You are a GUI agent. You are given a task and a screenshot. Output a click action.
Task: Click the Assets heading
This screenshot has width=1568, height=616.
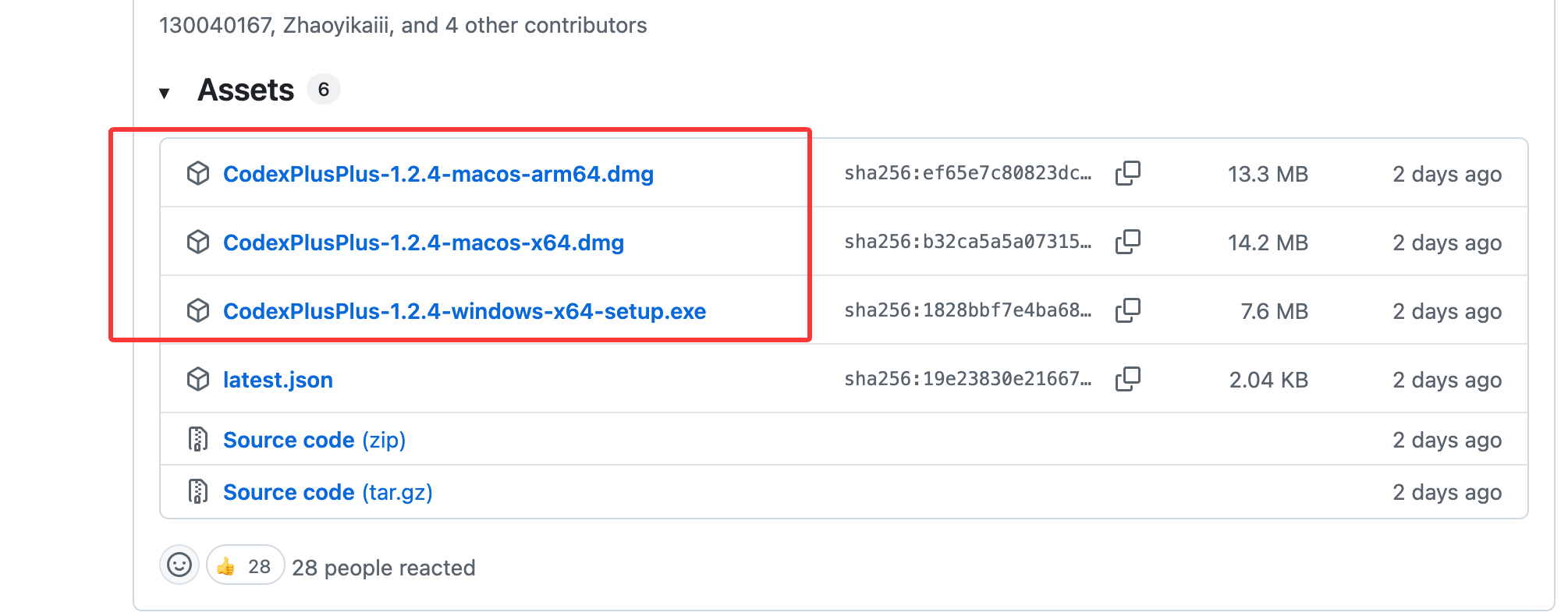point(246,90)
